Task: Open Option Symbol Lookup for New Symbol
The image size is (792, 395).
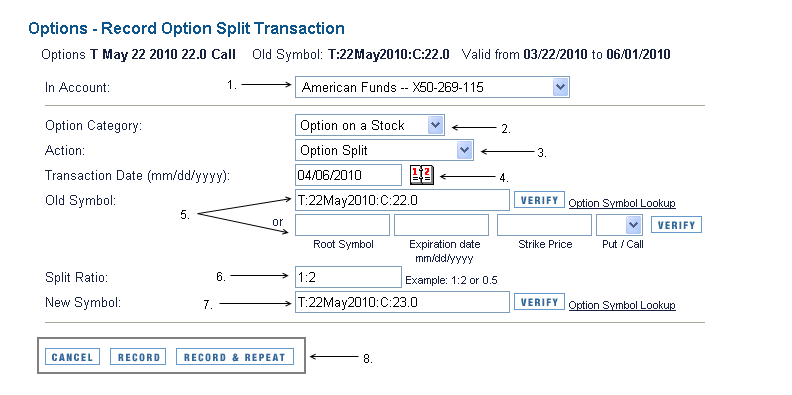Action: (x=622, y=305)
